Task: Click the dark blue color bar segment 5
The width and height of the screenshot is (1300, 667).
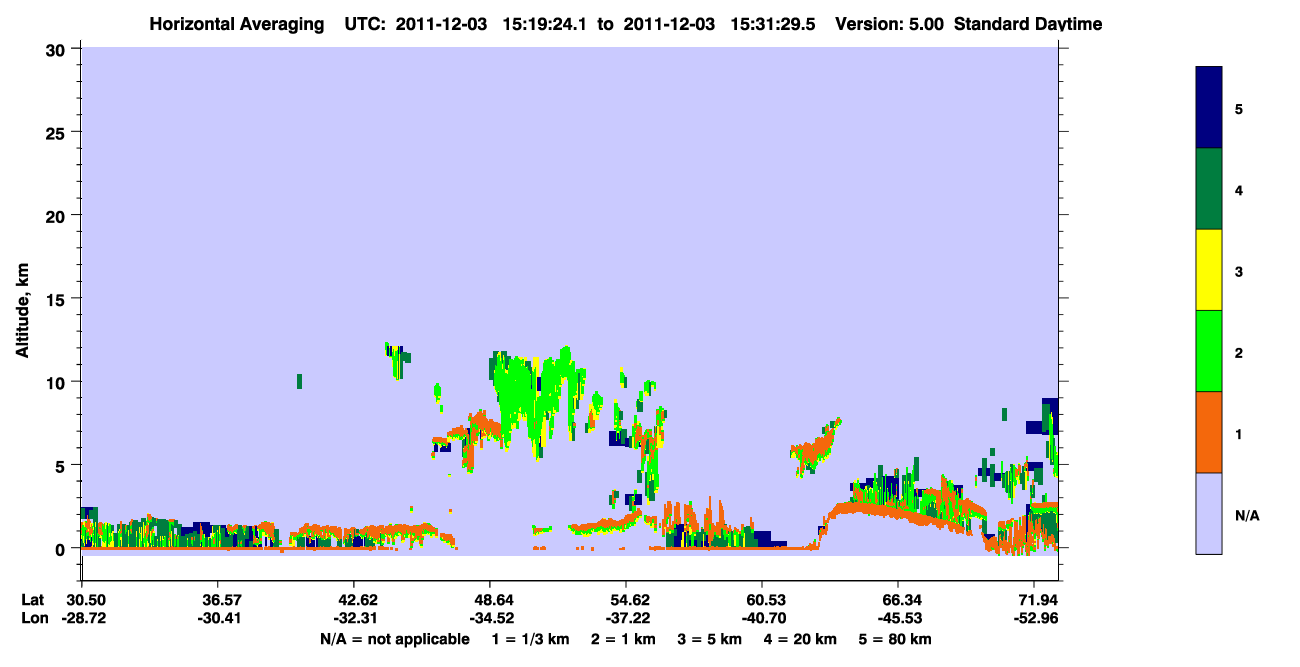Action: coord(1209,108)
